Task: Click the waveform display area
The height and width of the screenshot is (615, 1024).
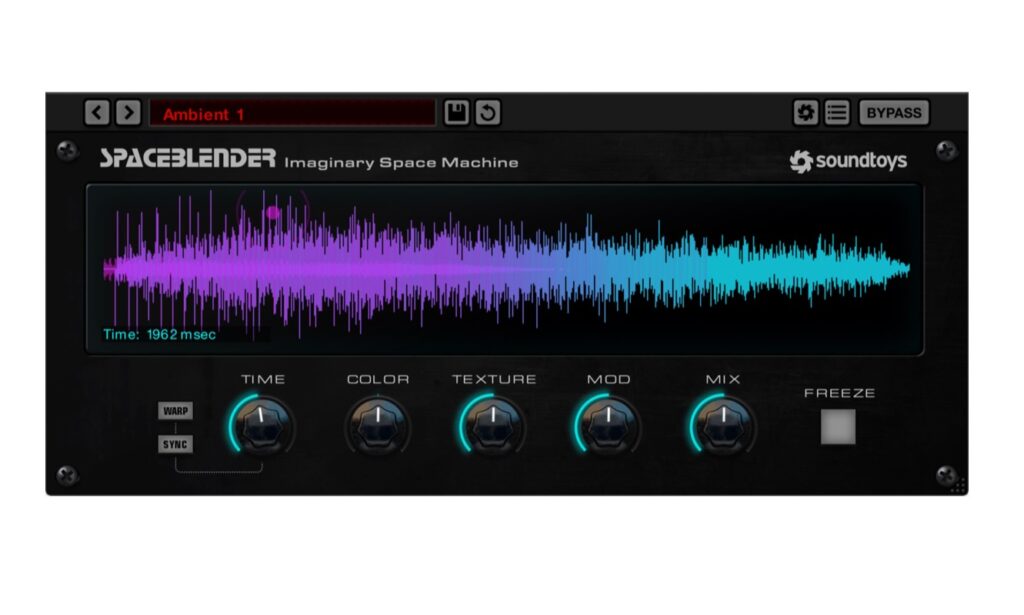Action: click(505, 269)
